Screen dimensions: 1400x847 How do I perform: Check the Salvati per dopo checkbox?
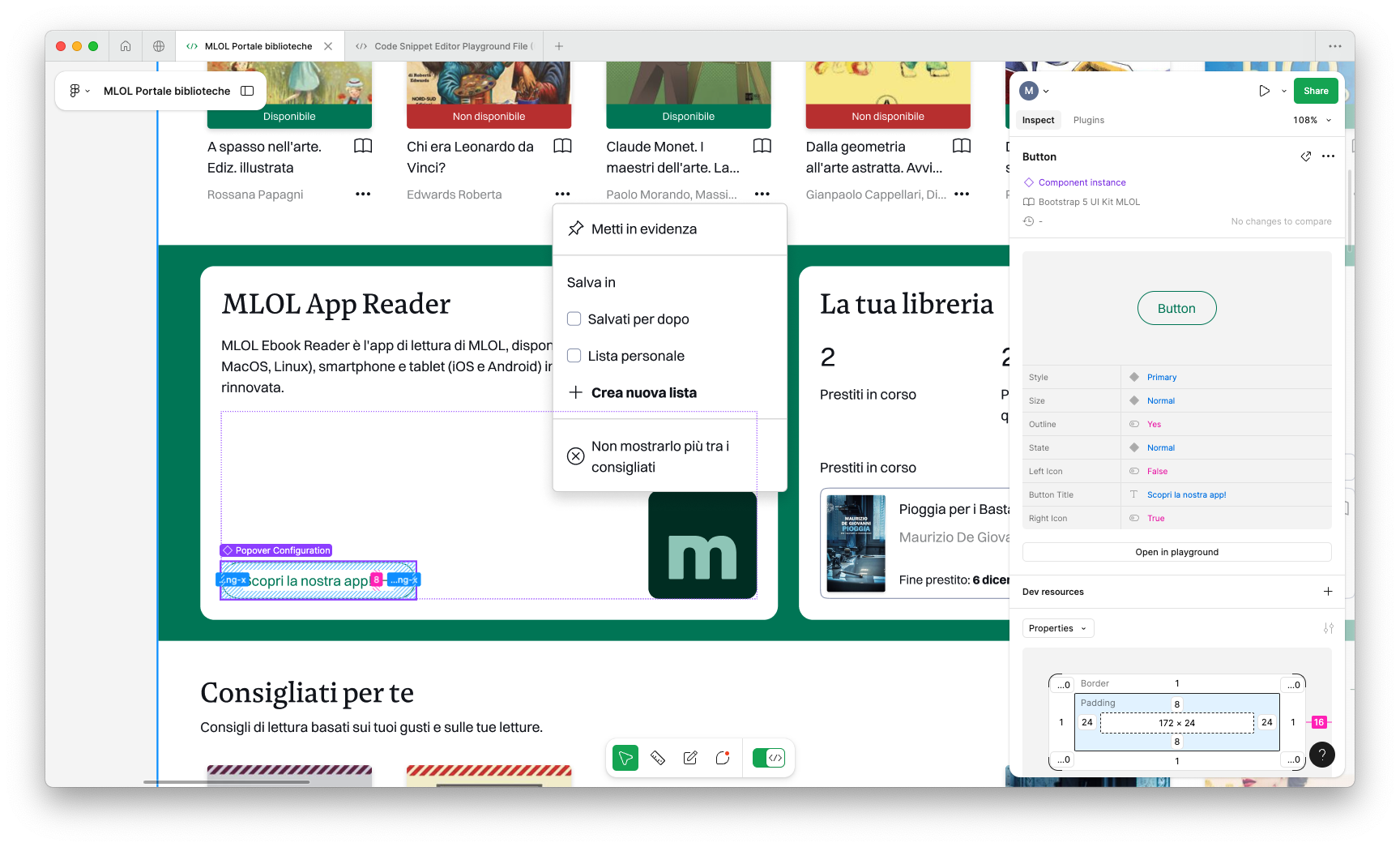(574, 319)
